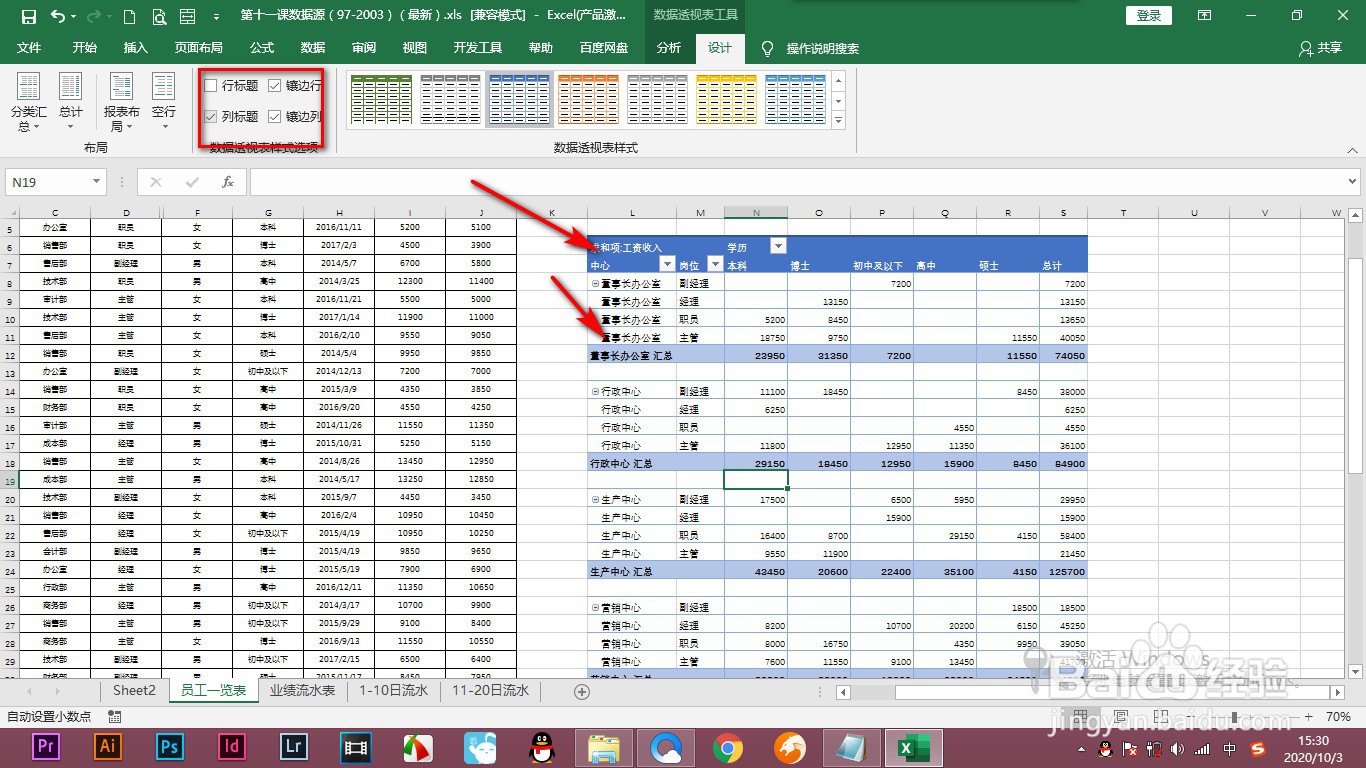Open the 空行 blank rows dropdown

coord(163,104)
